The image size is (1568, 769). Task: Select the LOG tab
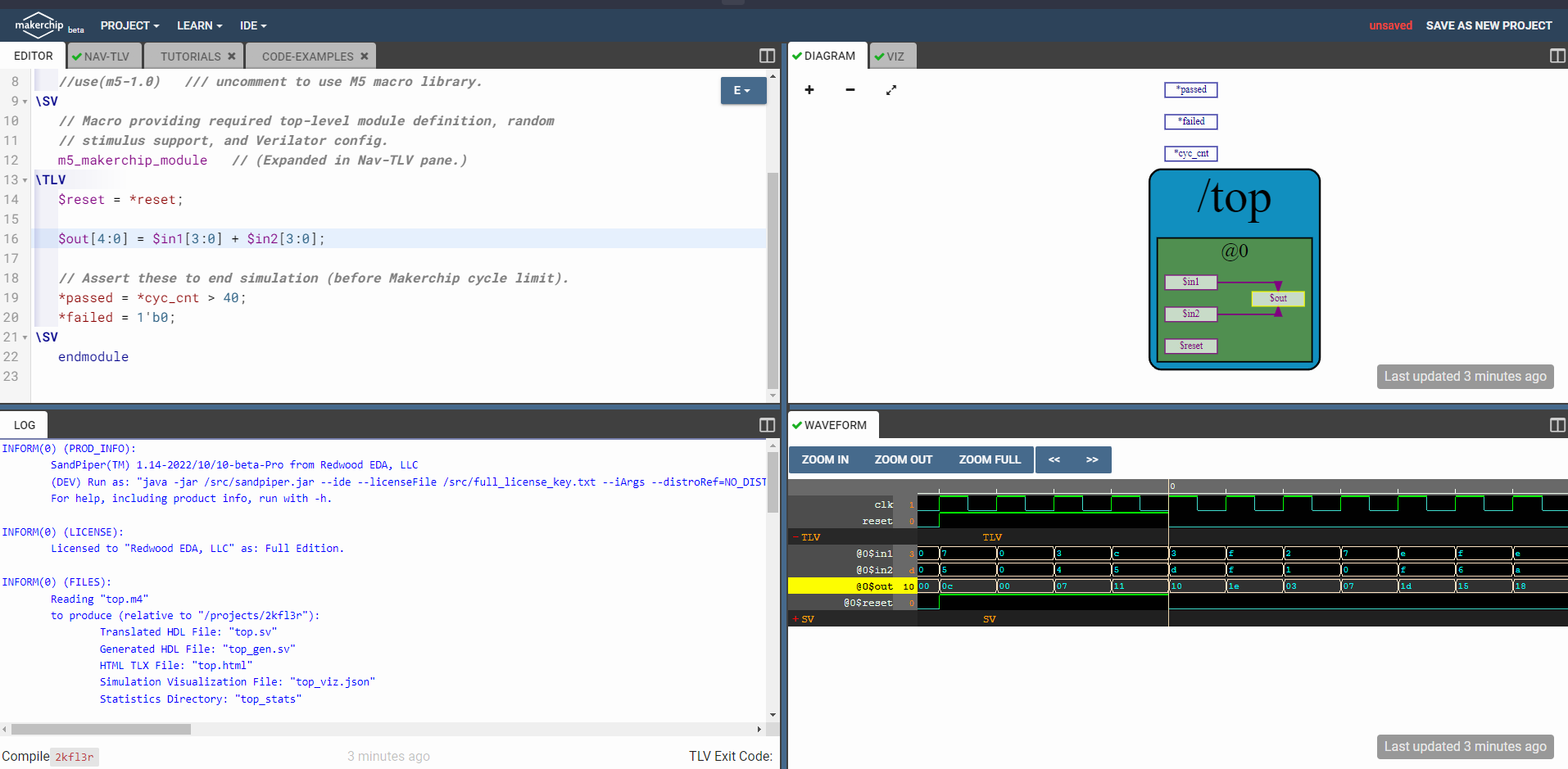25,425
